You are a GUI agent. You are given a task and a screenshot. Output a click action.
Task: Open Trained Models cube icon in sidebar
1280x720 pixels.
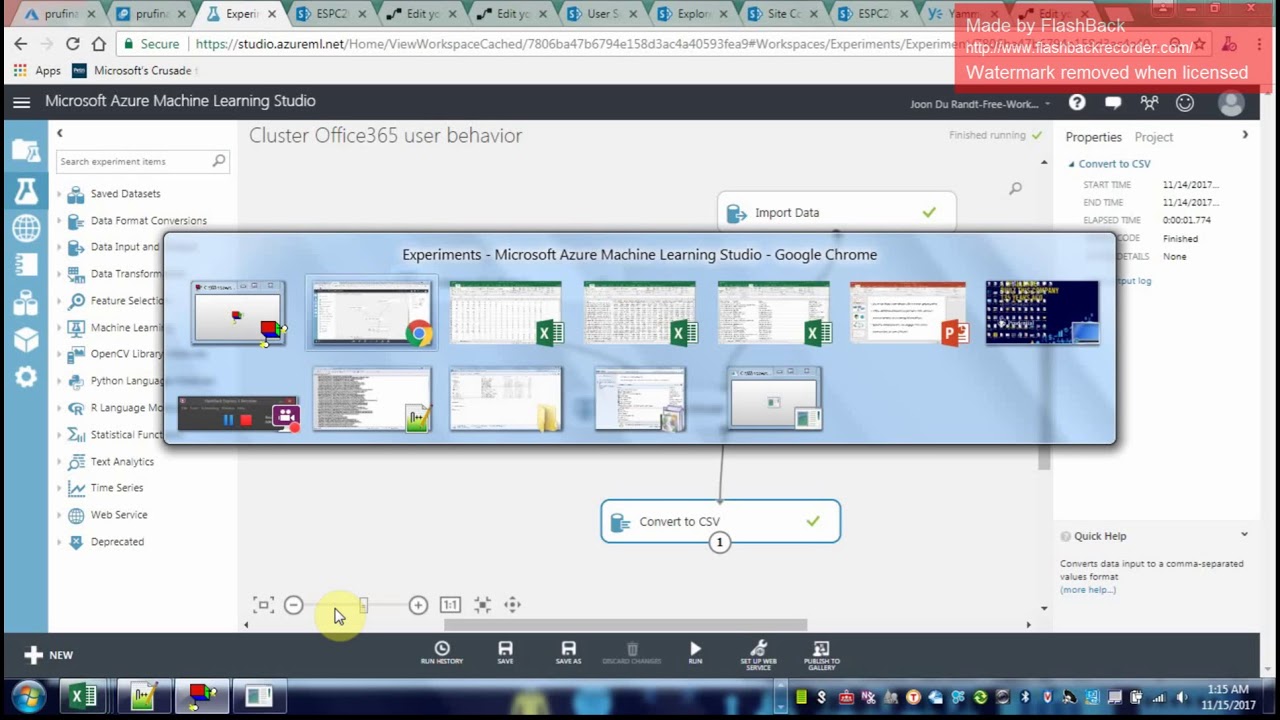[x=26, y=339]
